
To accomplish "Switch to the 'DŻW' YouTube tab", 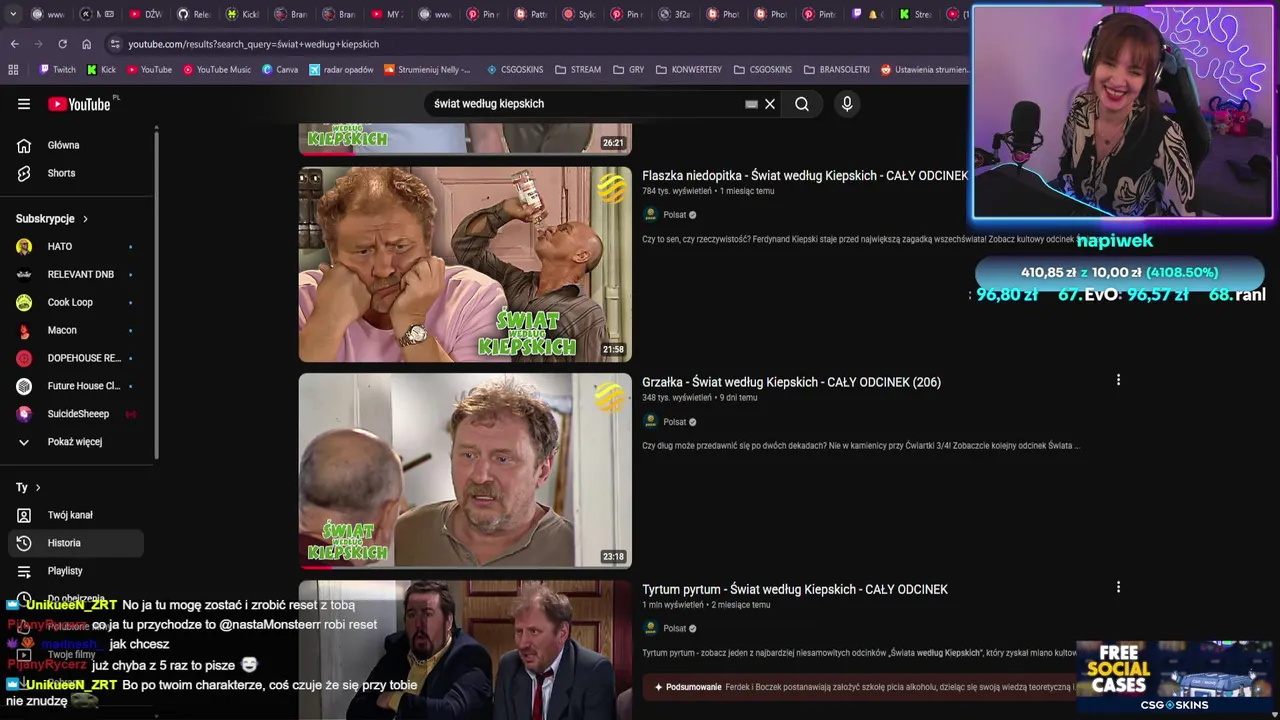I will point(145,14).
